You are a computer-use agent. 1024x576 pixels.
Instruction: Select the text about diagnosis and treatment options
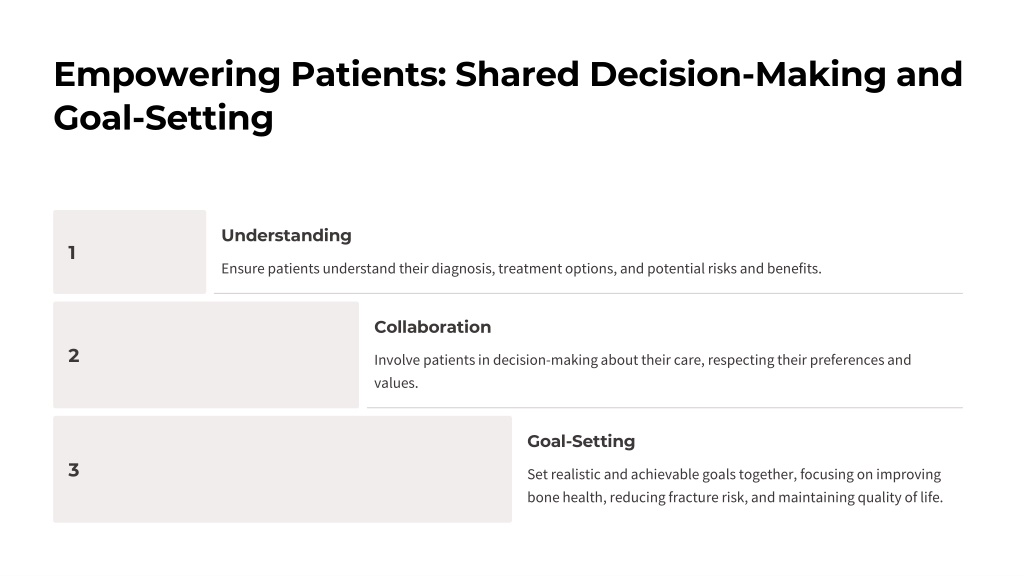(x=521, y=268)
